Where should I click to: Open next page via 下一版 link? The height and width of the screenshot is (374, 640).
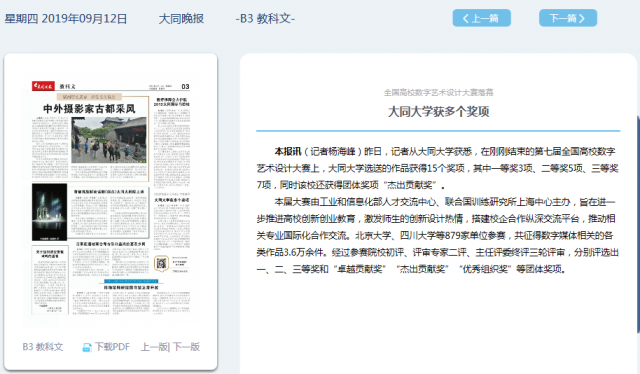[x=186, y=347]
